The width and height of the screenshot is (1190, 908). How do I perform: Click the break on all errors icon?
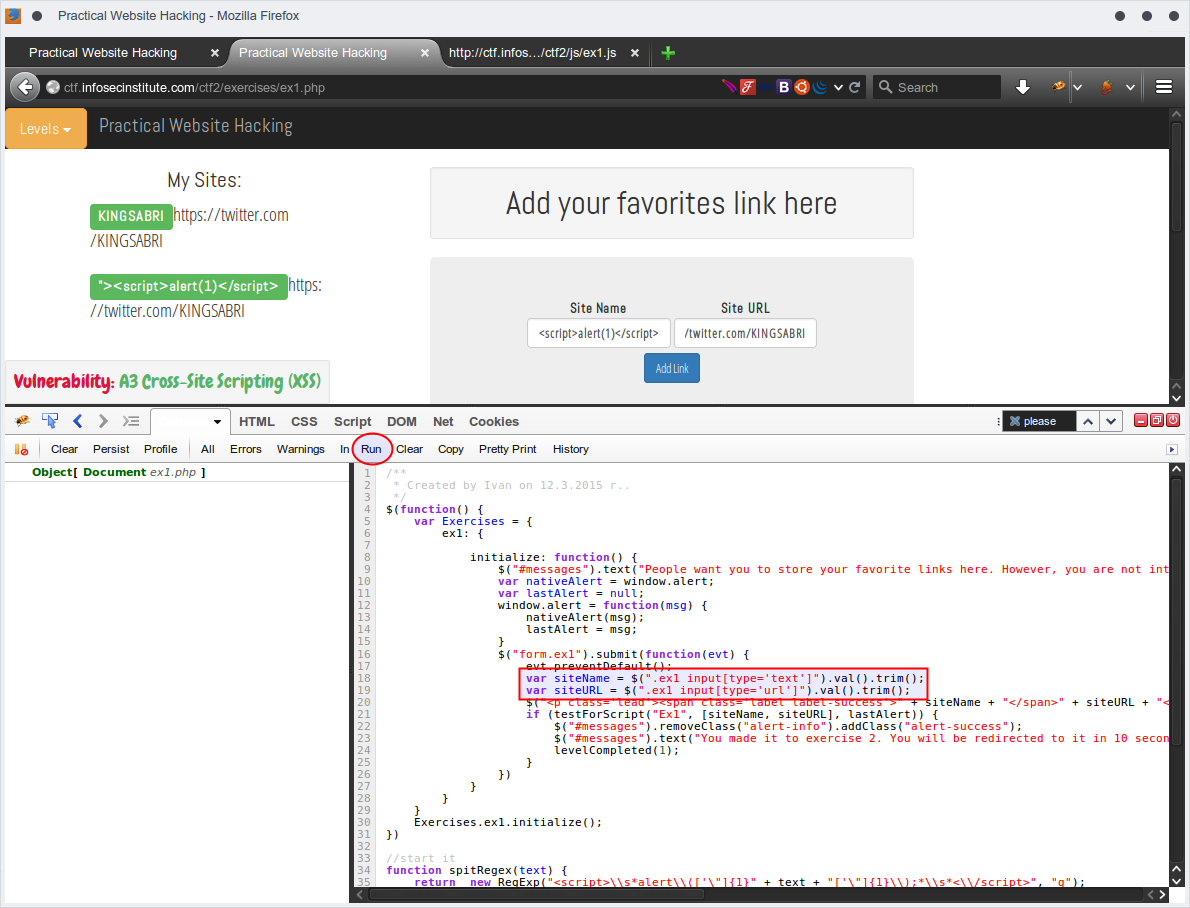point(21,449)
